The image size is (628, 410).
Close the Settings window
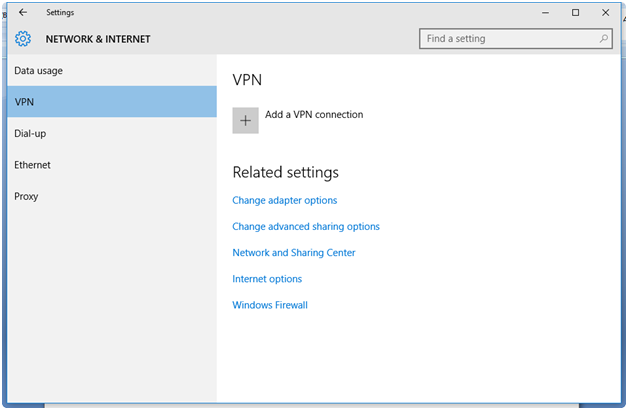click(x=604, y=13)
